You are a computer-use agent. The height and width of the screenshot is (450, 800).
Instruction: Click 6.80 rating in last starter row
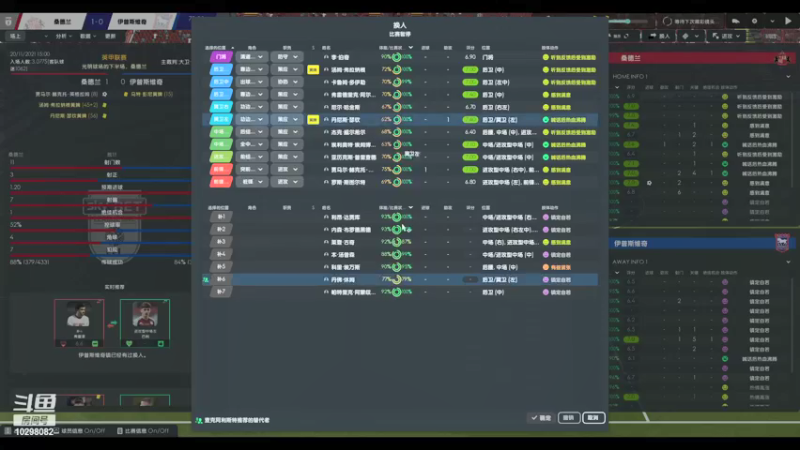[470, 182]
